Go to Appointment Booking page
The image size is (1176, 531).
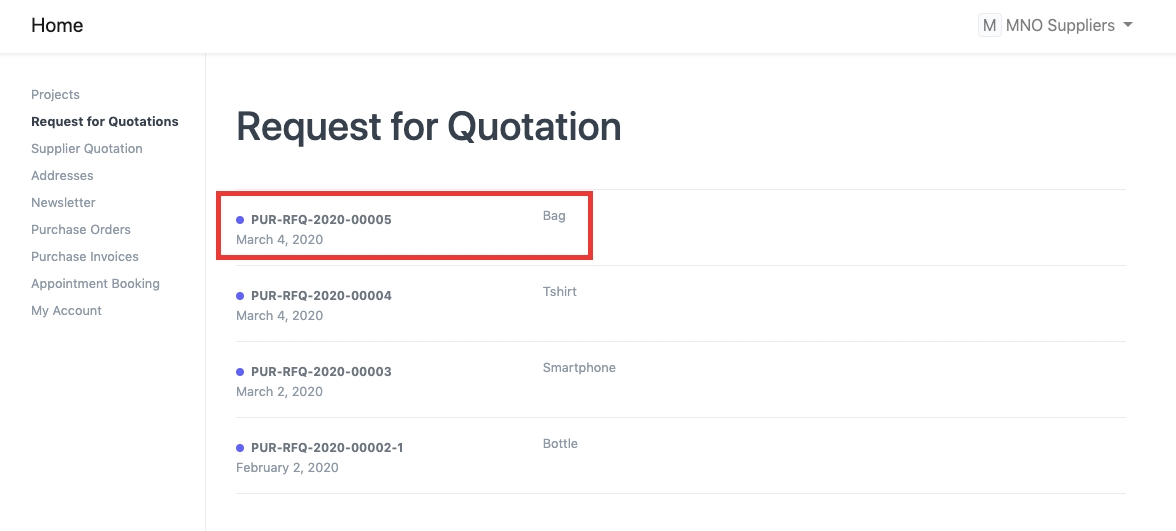tap(95, 284)
